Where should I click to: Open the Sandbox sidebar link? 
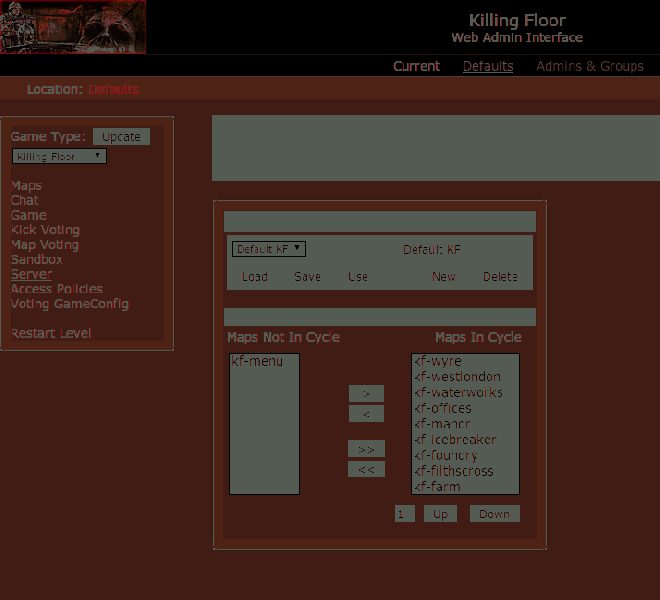click(37, 259)
